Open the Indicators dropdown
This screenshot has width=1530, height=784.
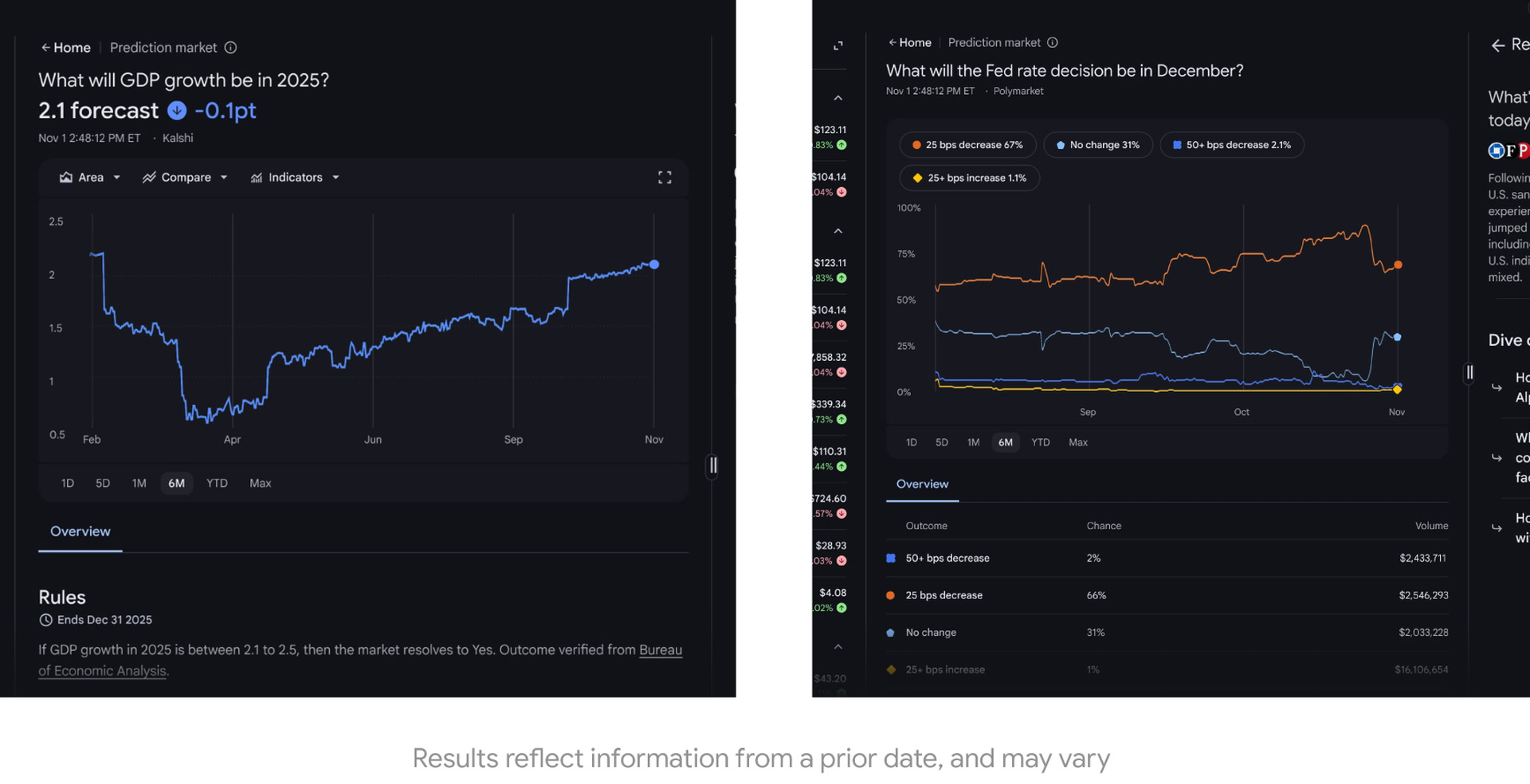(x=295, y=177)
